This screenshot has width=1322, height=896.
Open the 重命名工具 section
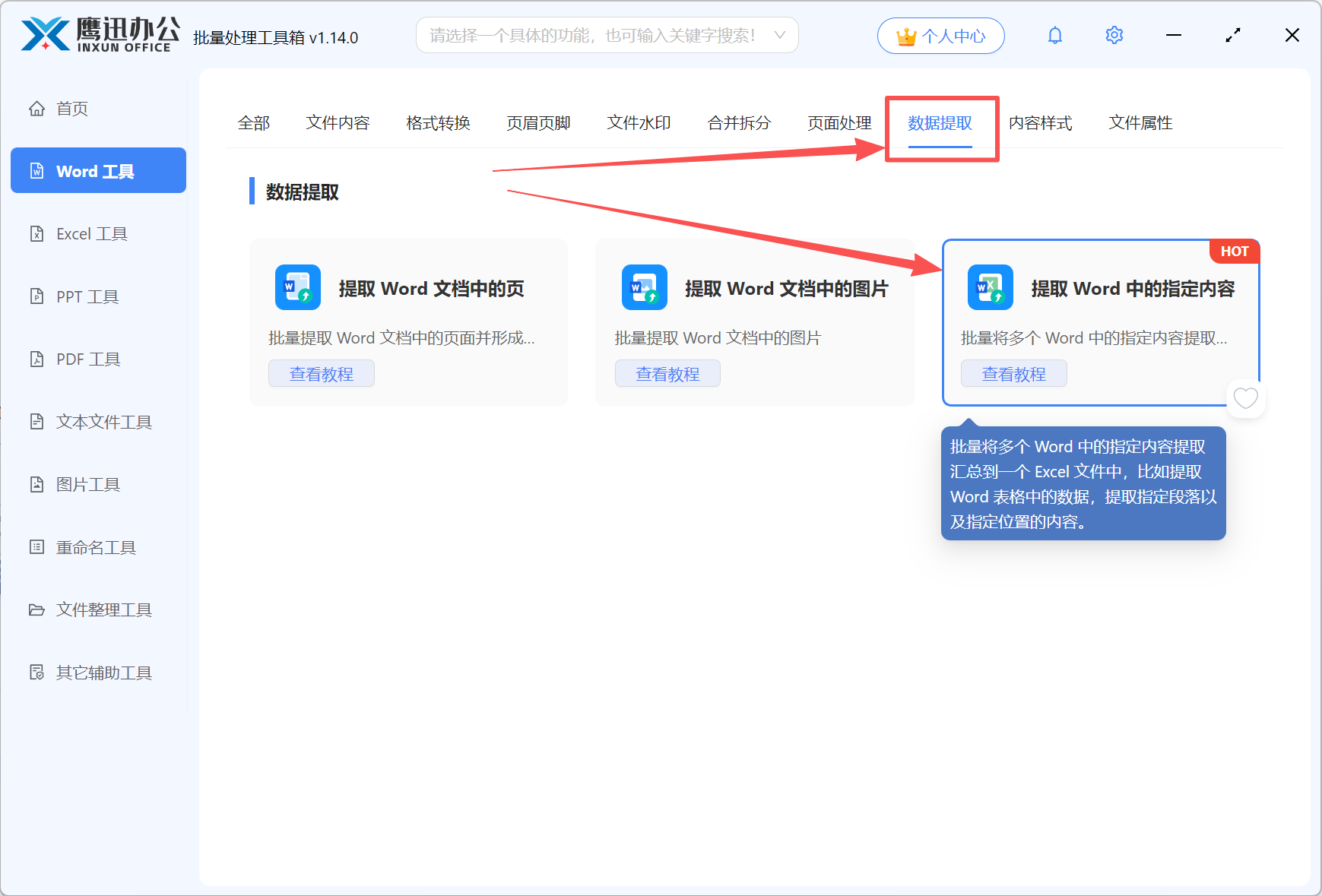[96, 546]
